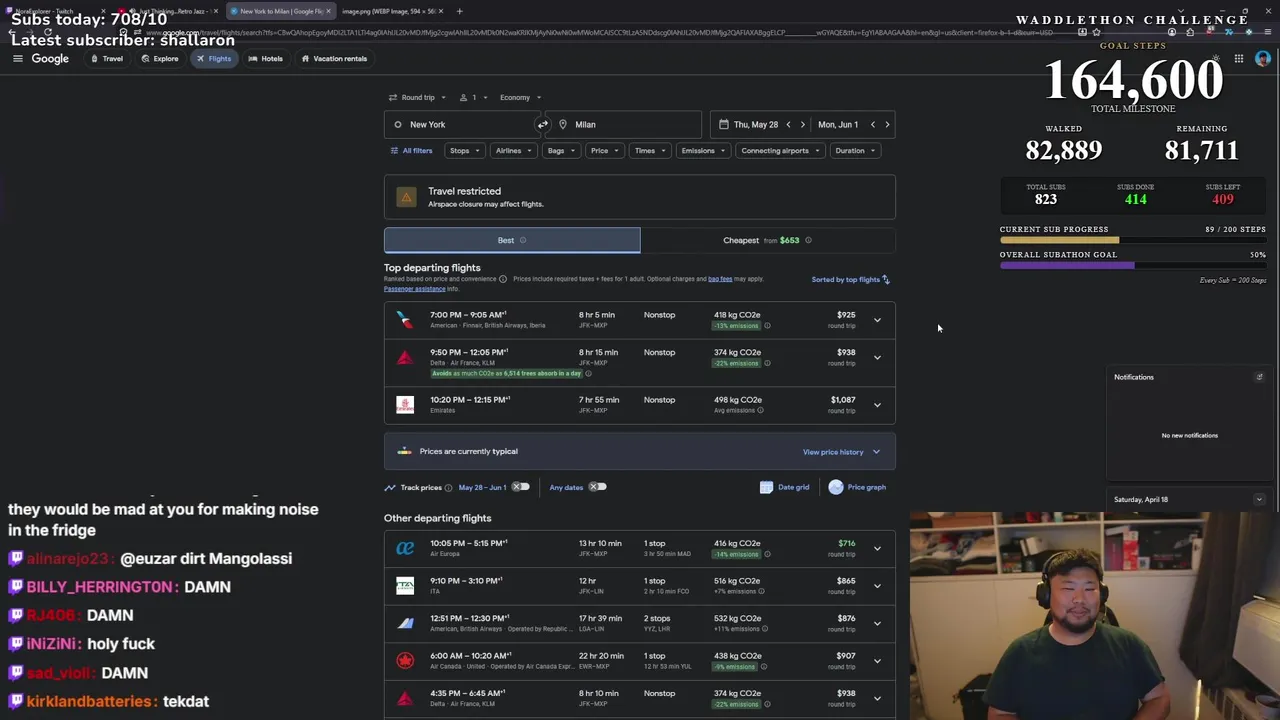The image size is (1280, 720).
Task: Expand the Saturday, April 18 panel chevron
Action: point(1259,500)
